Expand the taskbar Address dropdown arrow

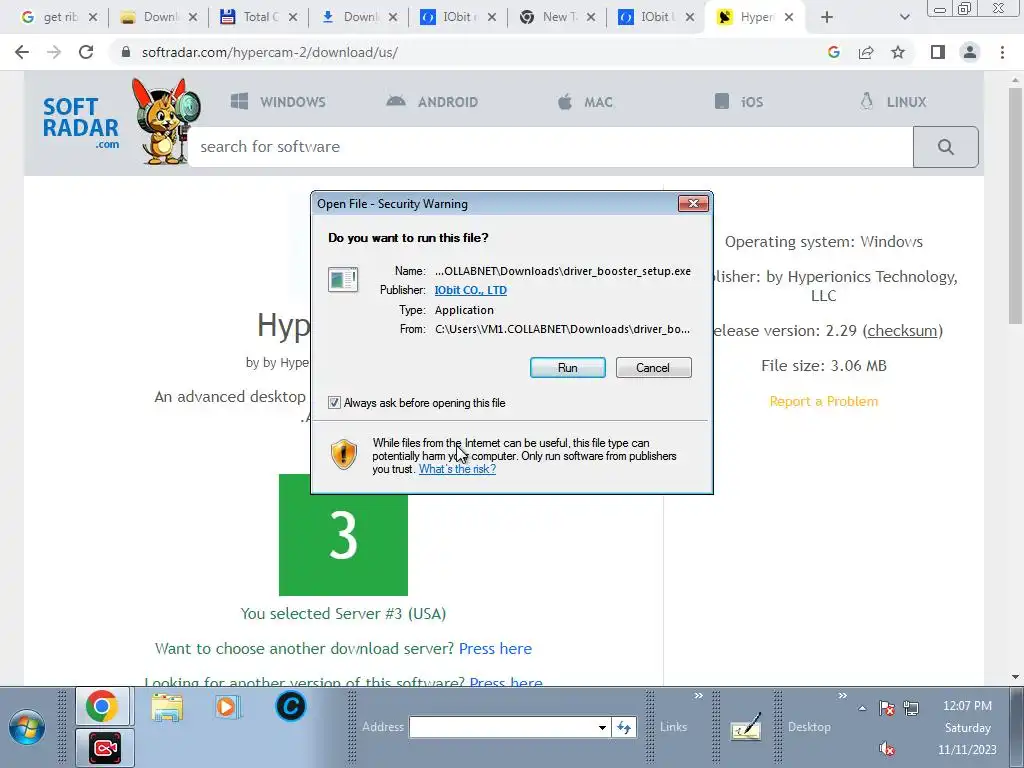coord(602,727)
